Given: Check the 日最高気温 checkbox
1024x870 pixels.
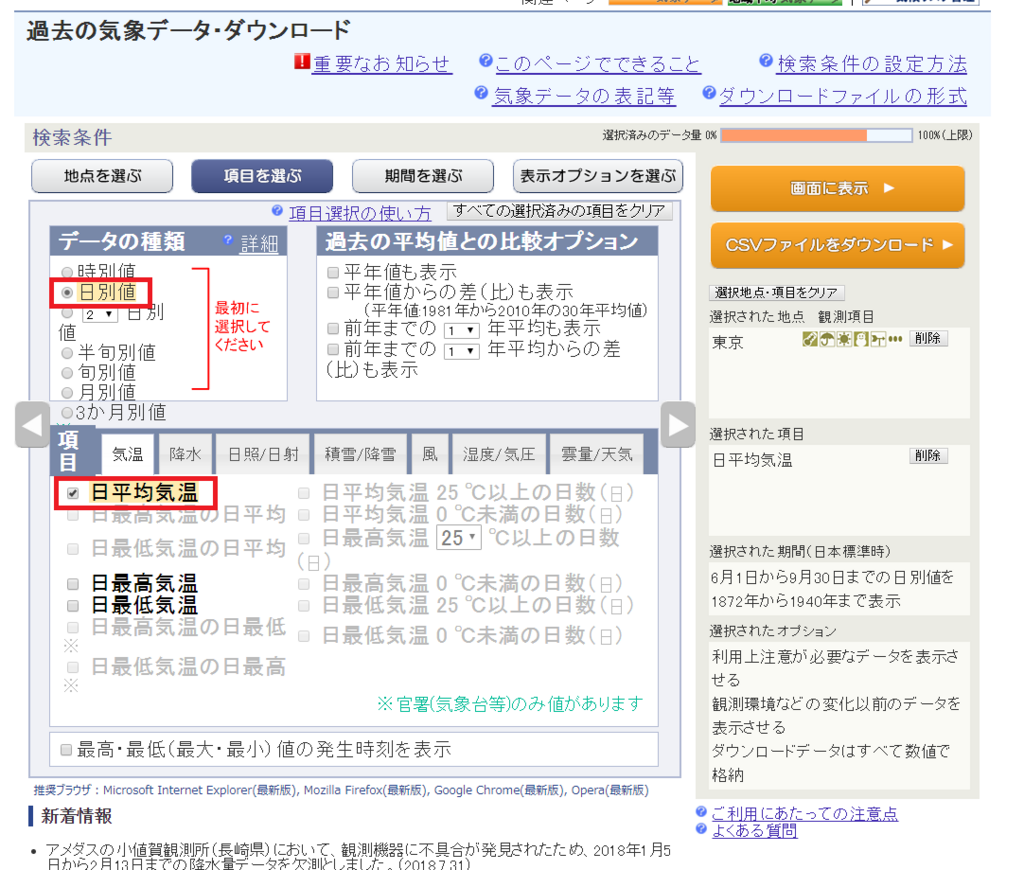Looking at the screenshot, I should (x=73, y=584).
